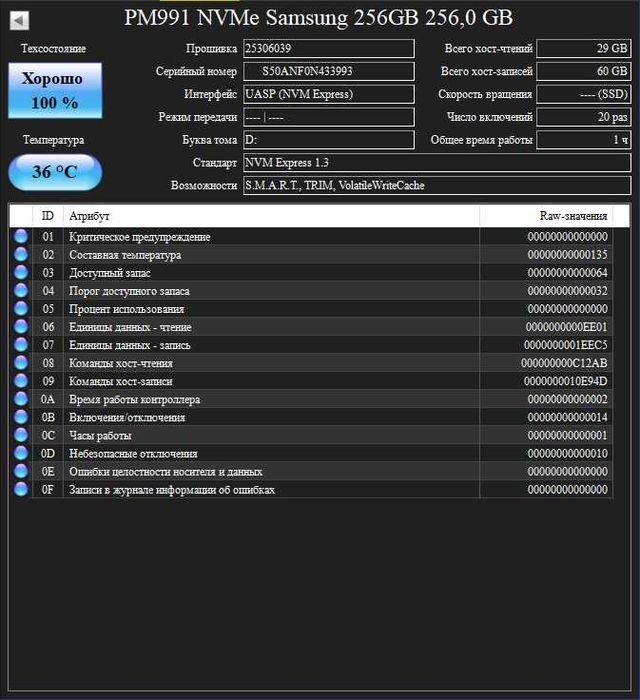Click the Атрибут column header
Image resolution: width=640 pixels, height=700 pixels.
click(x=271, y=216)
